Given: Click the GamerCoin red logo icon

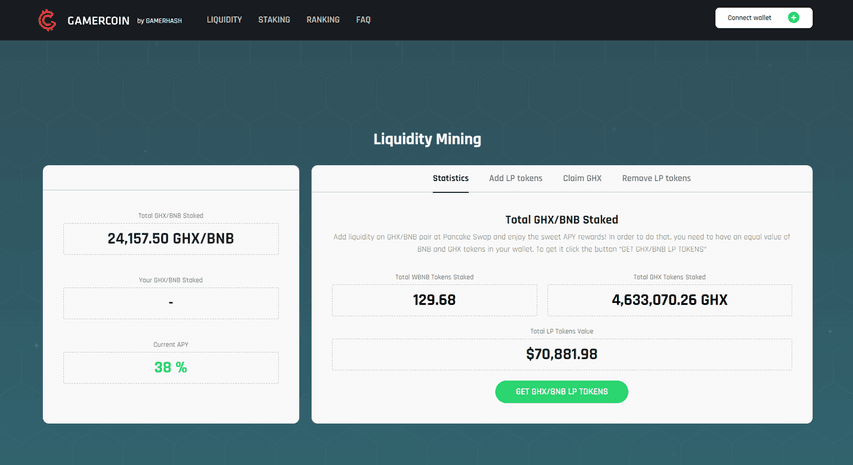Looking at the screenshot, I should coord(47,20).
